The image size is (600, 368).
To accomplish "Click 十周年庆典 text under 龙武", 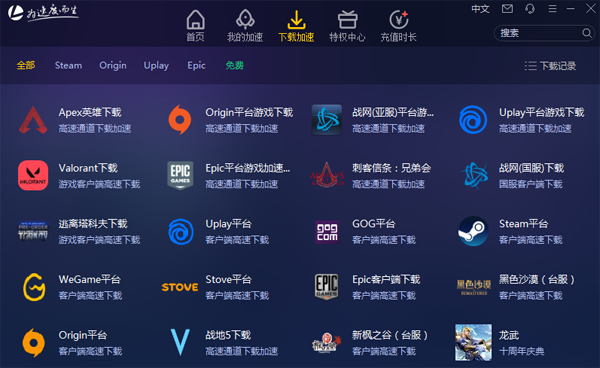I will [521, 351].
